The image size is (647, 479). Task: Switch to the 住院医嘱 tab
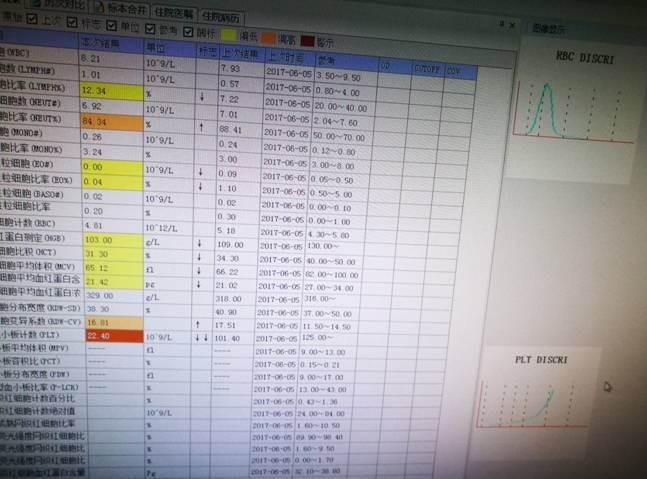[x=173, y=12]
